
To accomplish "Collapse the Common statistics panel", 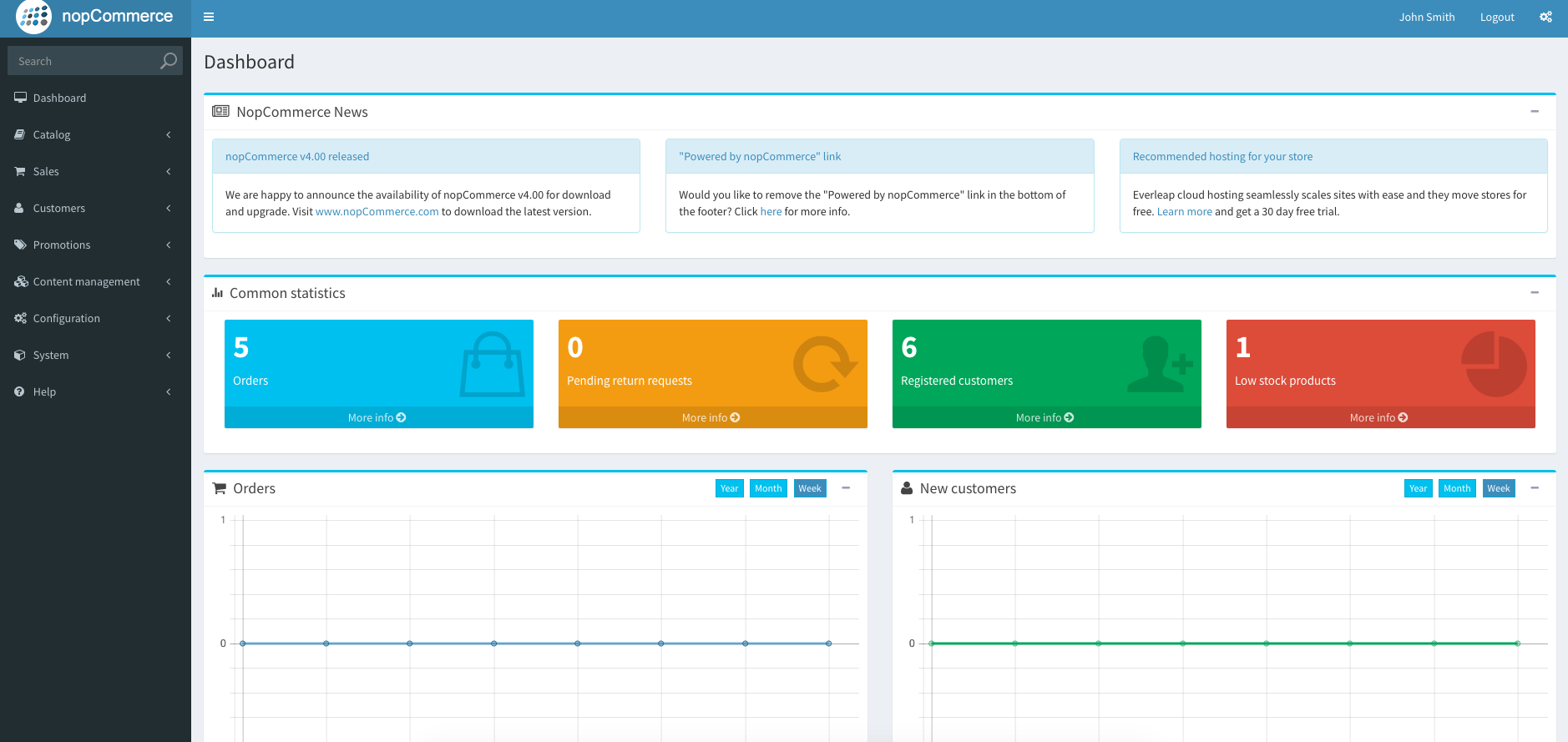I will pos(1535,292).
